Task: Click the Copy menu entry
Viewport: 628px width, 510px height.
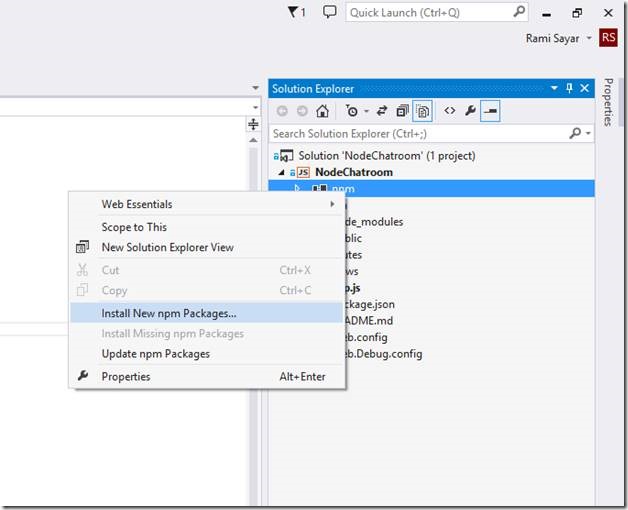Action: [207, 290]
